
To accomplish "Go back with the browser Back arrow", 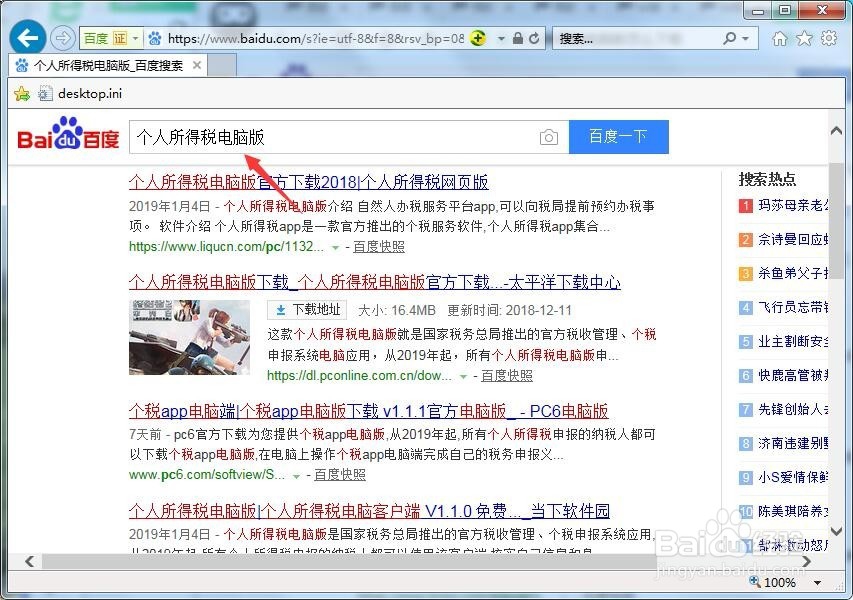I will click(x=27, y=38).
